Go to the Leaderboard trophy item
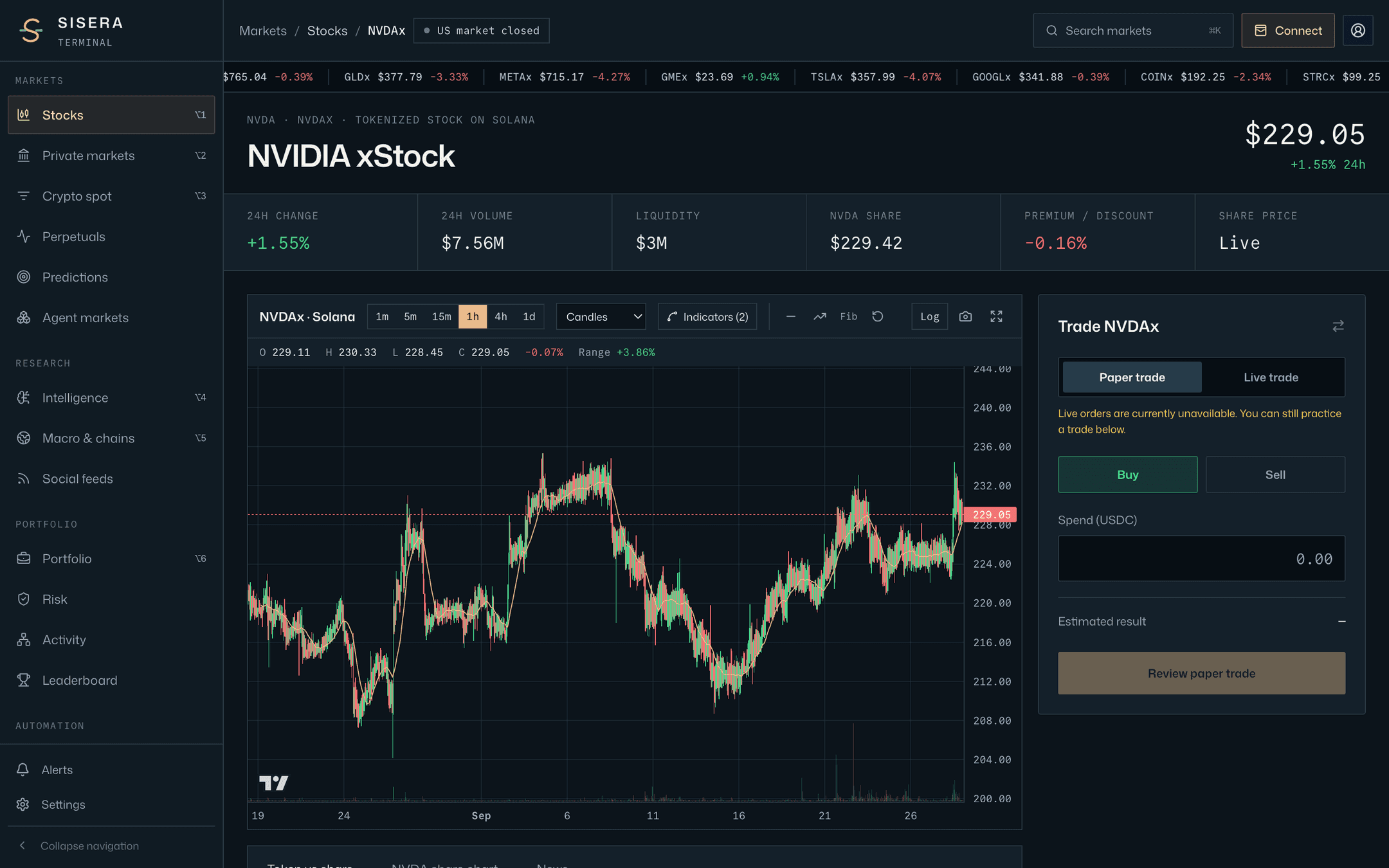 click(111, 680)
